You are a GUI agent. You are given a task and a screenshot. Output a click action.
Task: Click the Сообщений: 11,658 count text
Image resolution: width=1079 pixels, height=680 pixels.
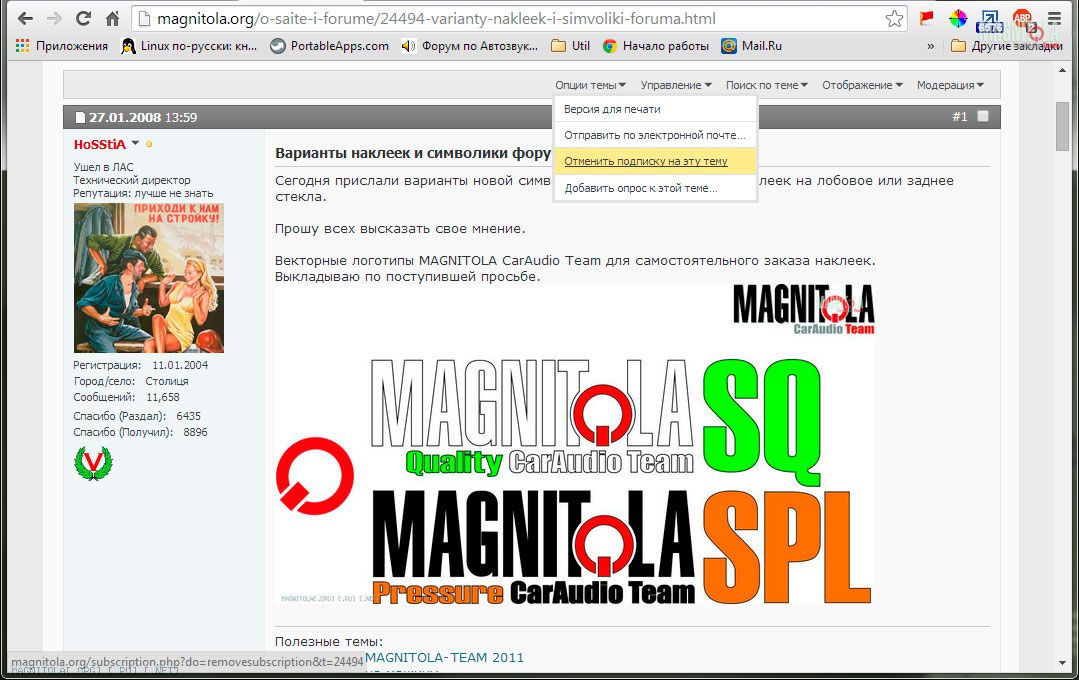(127, 397)
